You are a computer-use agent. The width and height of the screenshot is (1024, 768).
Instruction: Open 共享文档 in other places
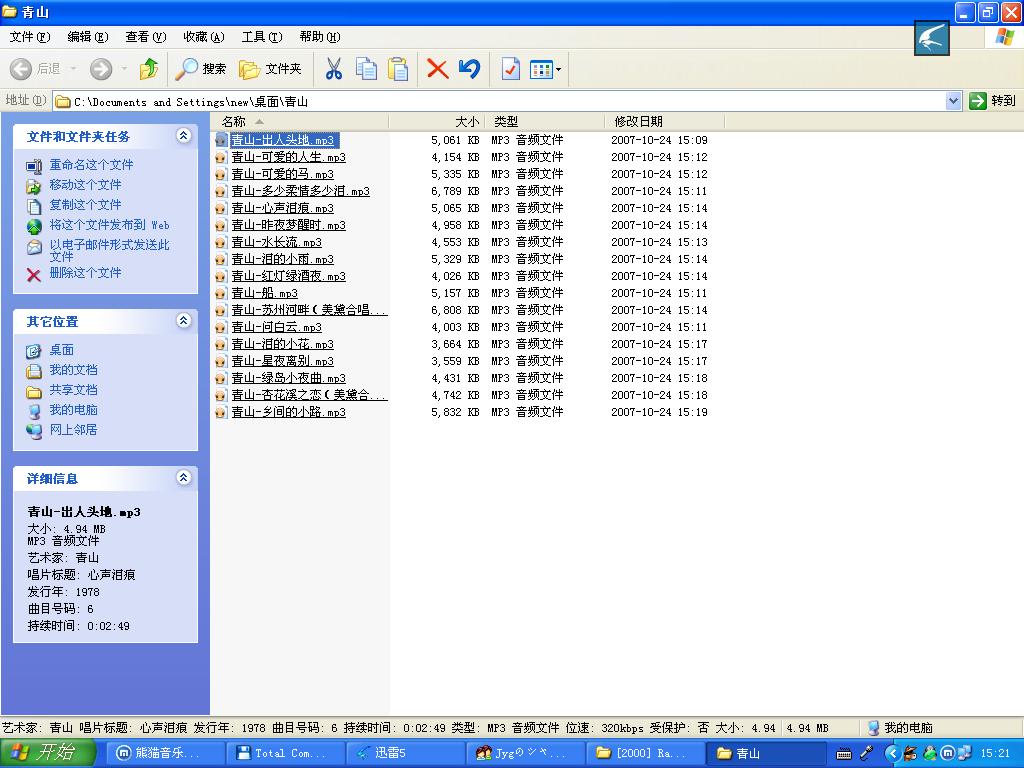[74, 390]
